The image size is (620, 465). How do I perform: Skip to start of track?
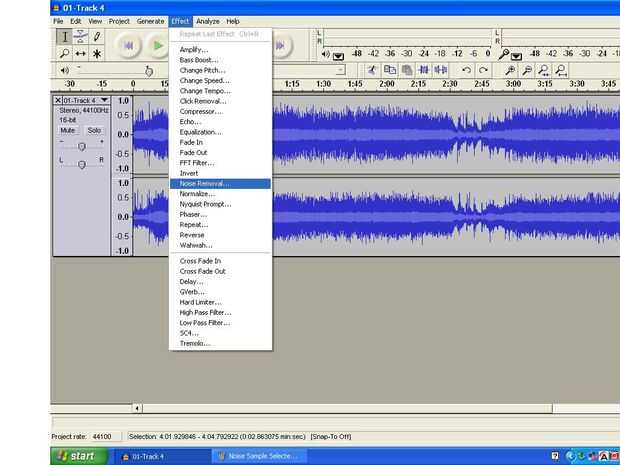[x=128, y=46]
